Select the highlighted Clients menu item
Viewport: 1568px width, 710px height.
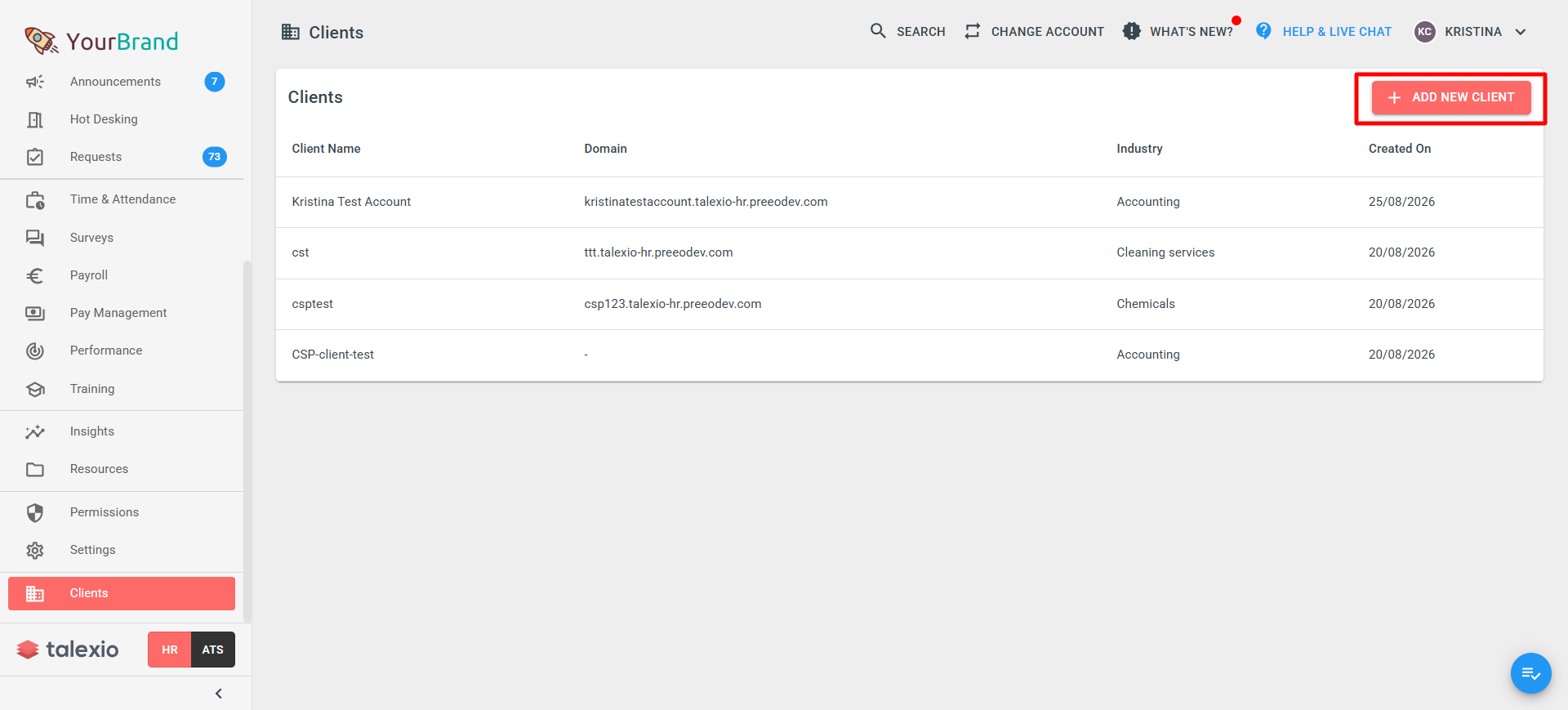122,593
